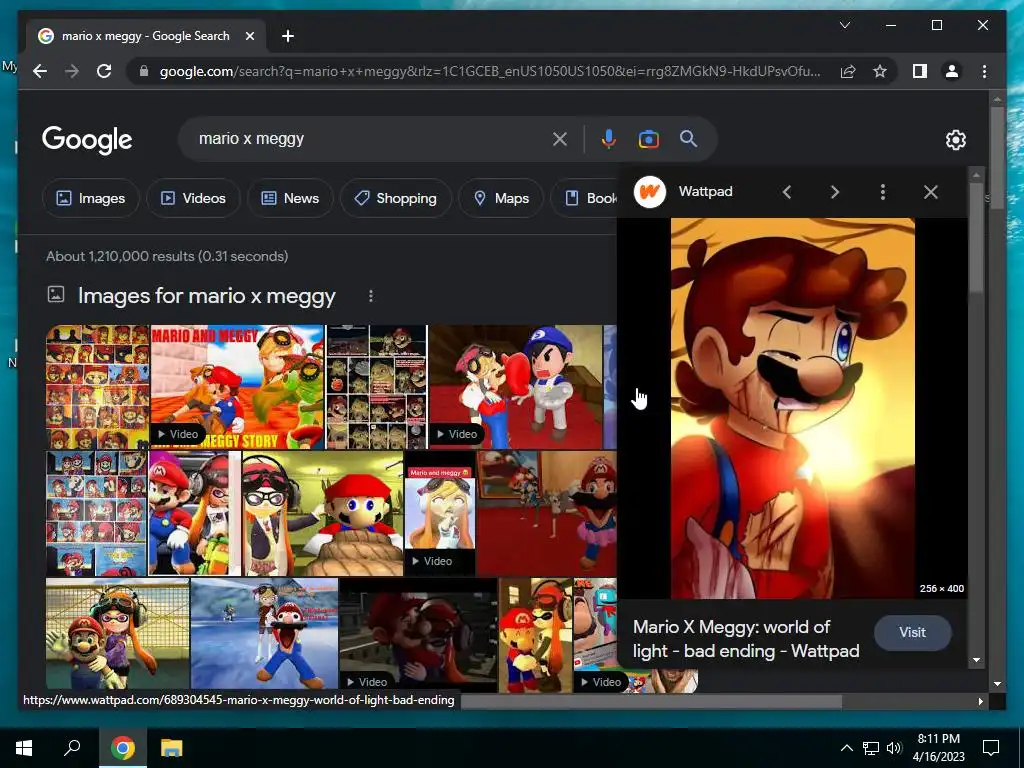Click the preview panel scrollbar
1024x768 pixels.
tap(976, 238)
